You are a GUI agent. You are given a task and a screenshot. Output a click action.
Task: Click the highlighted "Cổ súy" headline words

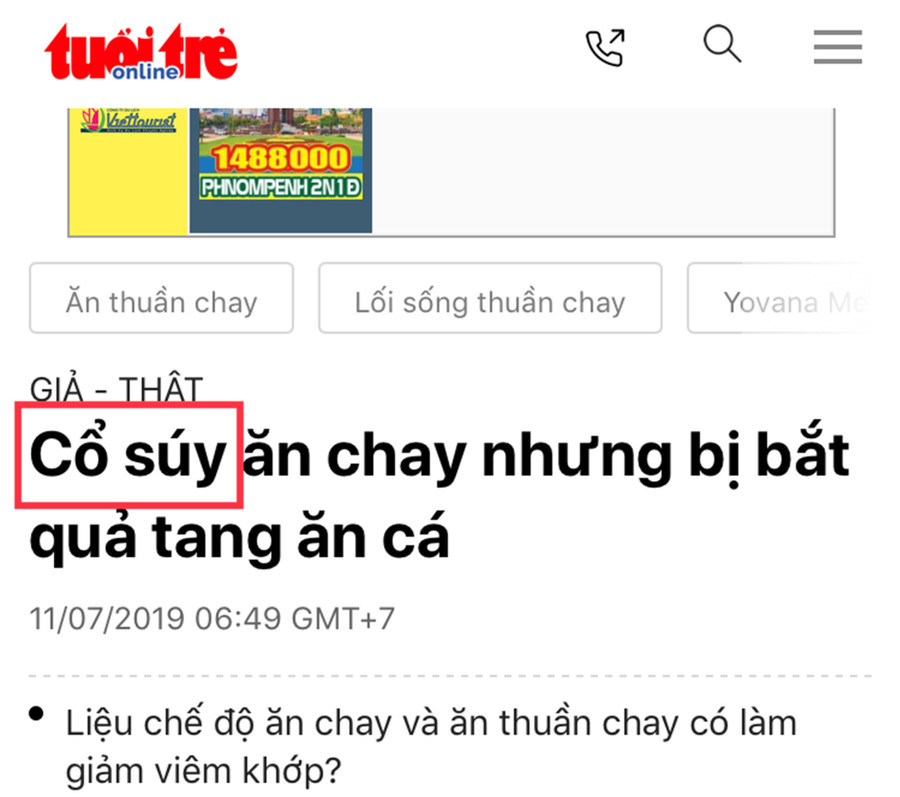[x=127, y=455]
